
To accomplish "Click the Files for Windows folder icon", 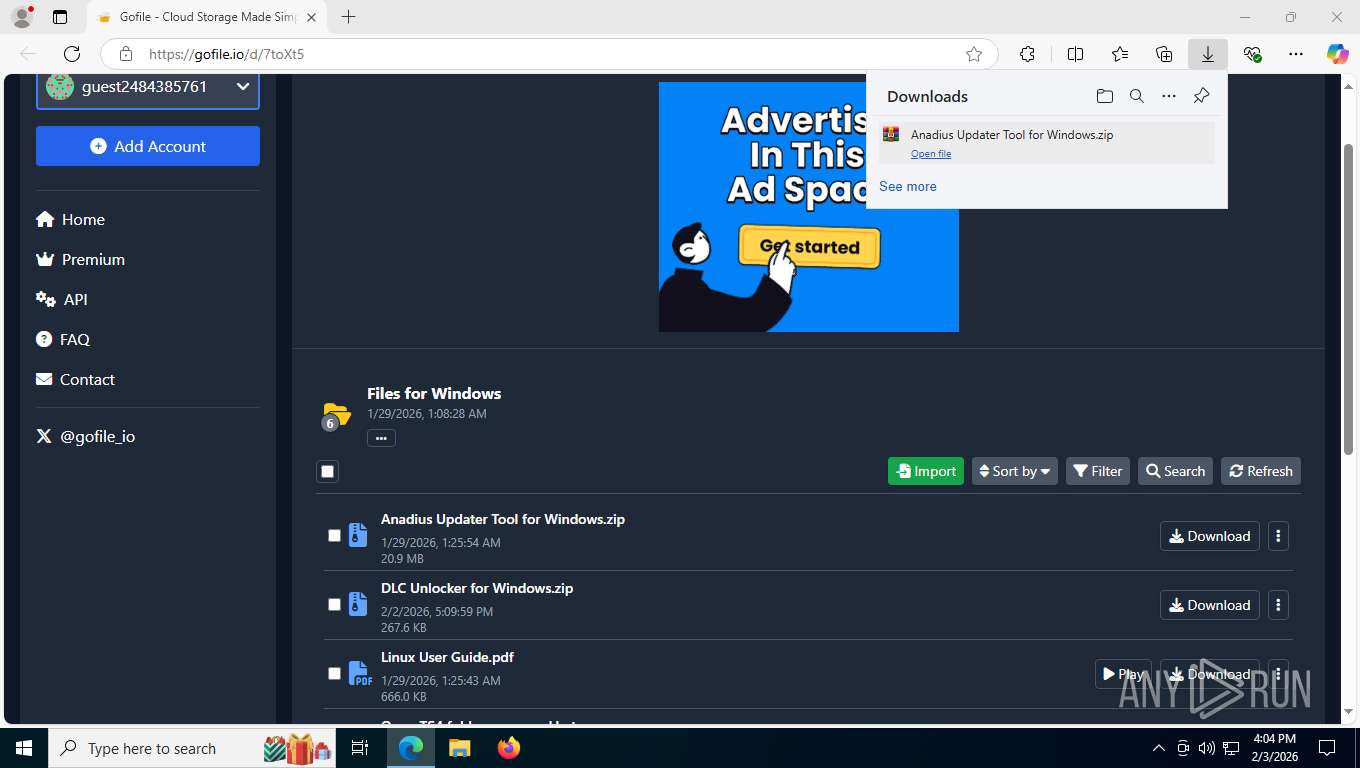I will tap(336, 414).
